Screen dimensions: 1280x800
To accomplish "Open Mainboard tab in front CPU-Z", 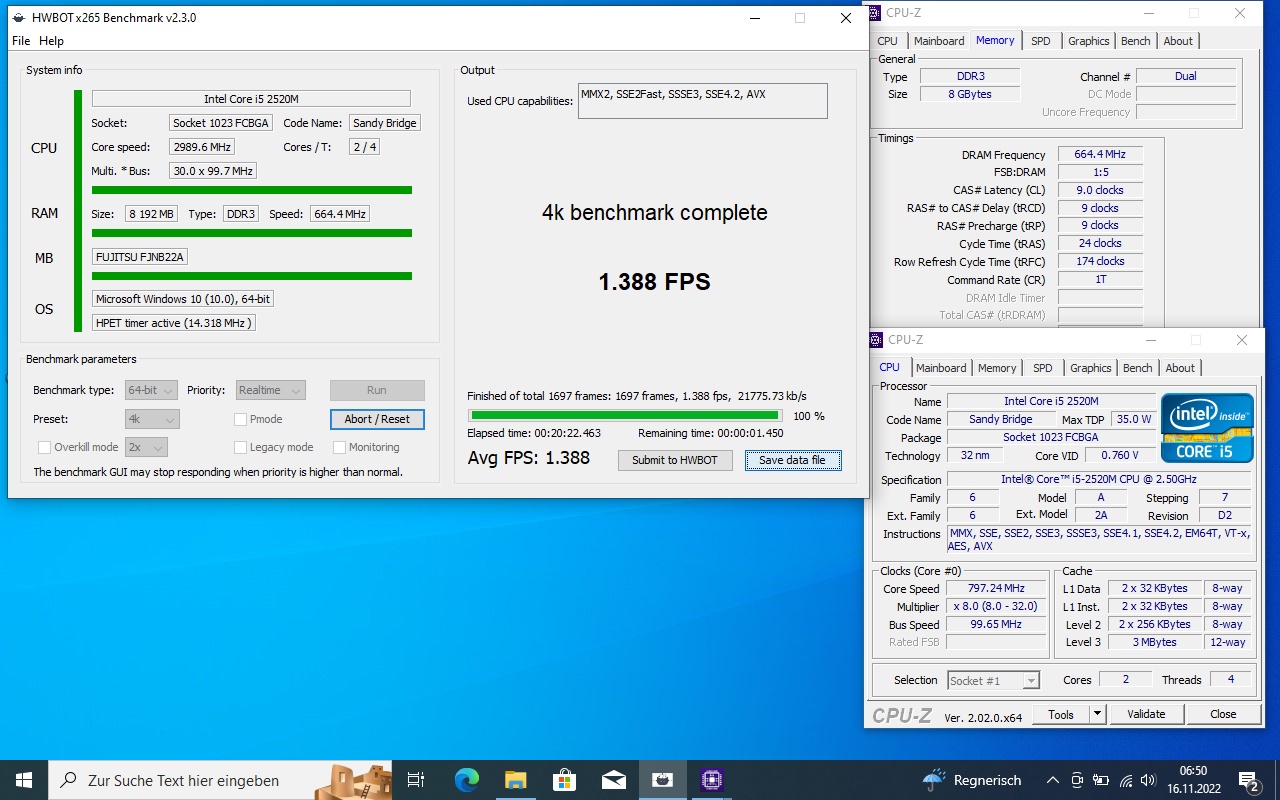I will point(941,368).
